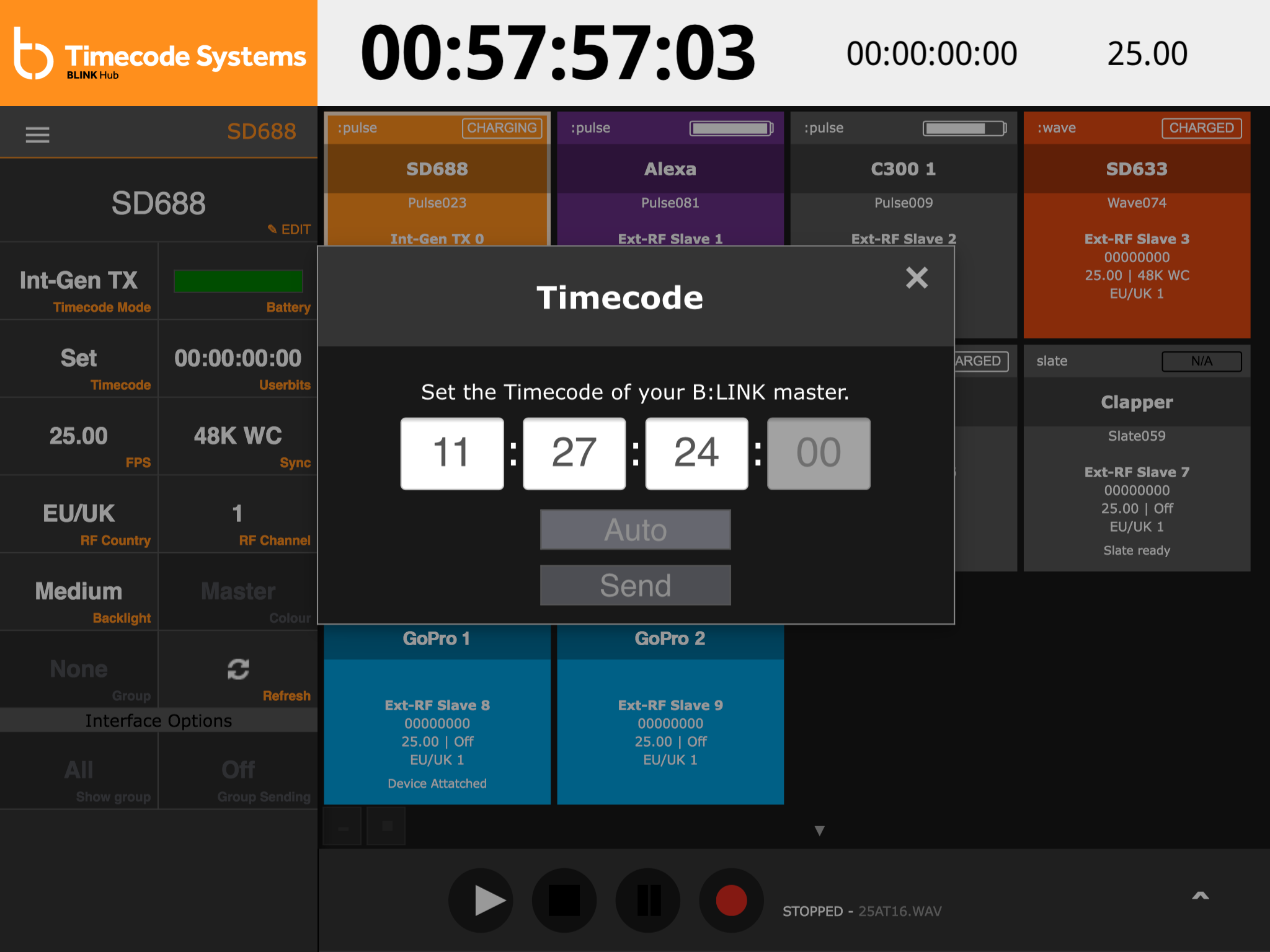Select the GoPro 1 device card
Viewport: 1270px width, 952px height.
pos(437,714)
